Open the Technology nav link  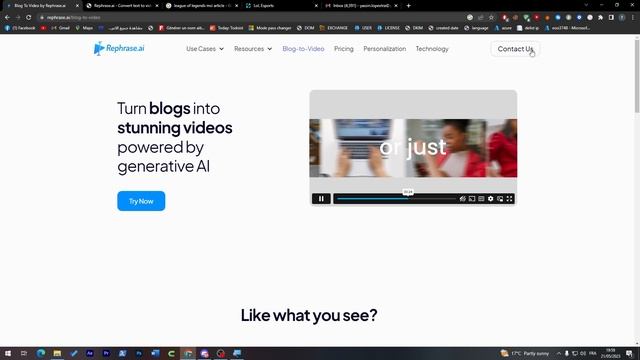click(x=432, y=49)
